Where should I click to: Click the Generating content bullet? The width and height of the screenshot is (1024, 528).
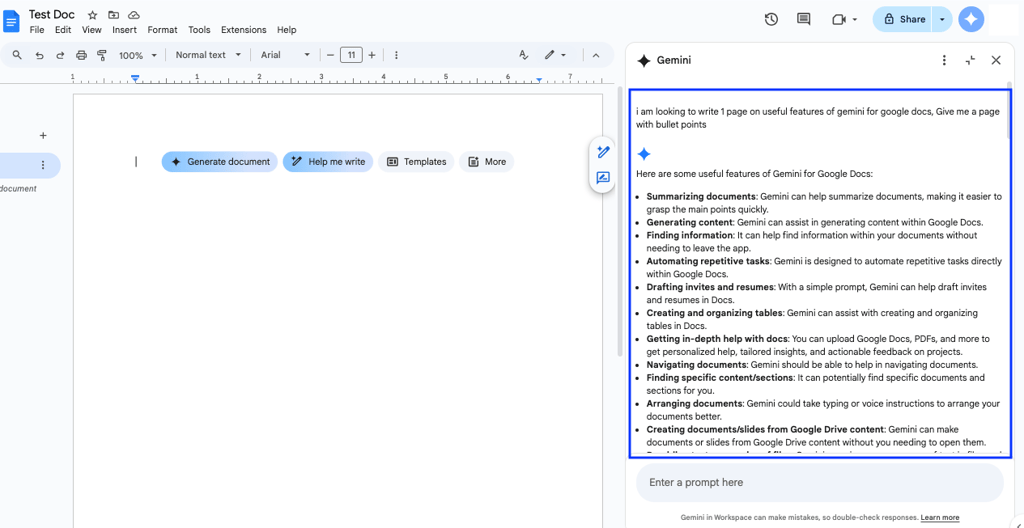pos(814,222)
